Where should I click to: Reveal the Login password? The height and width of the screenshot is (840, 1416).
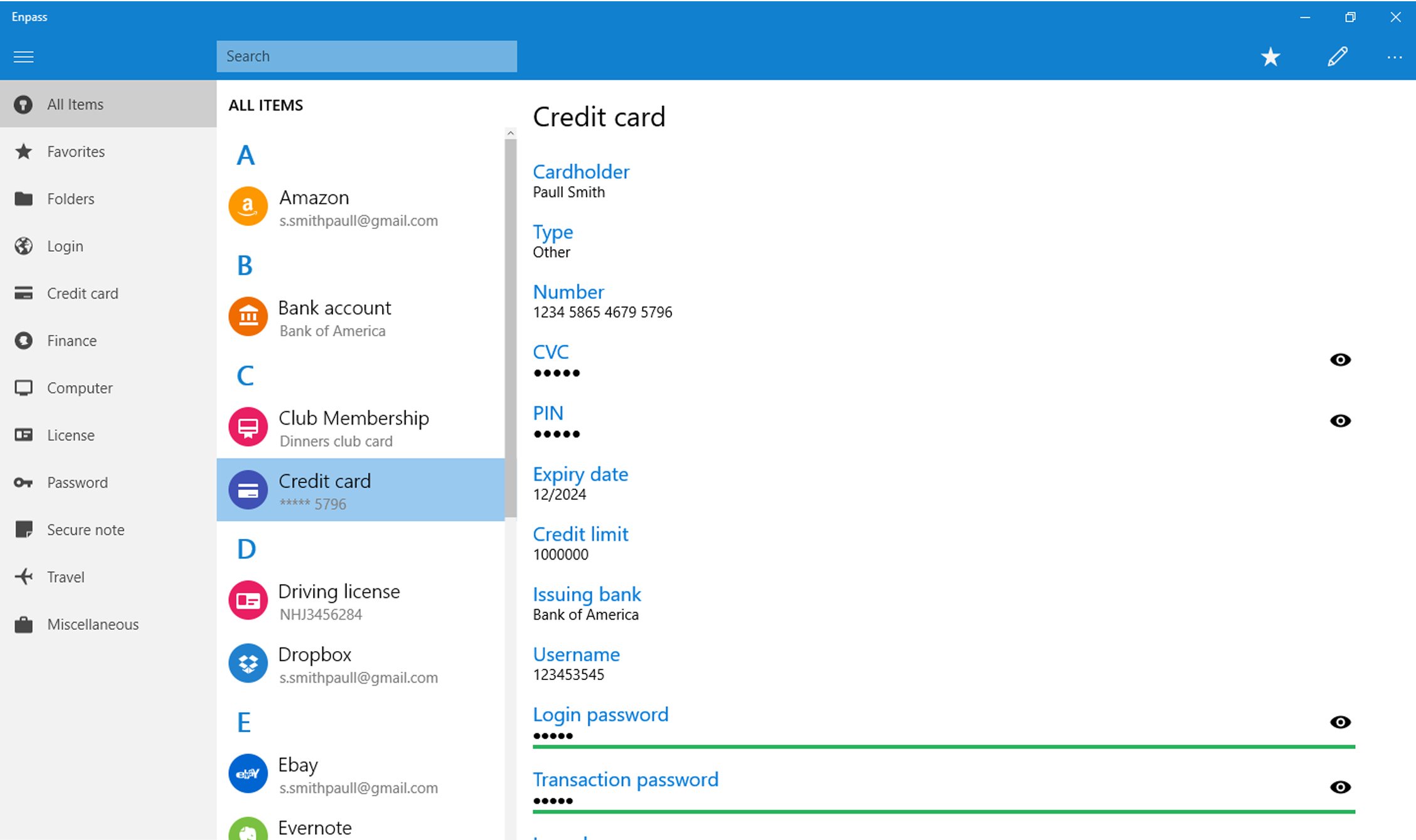[x=1340, y=722]
